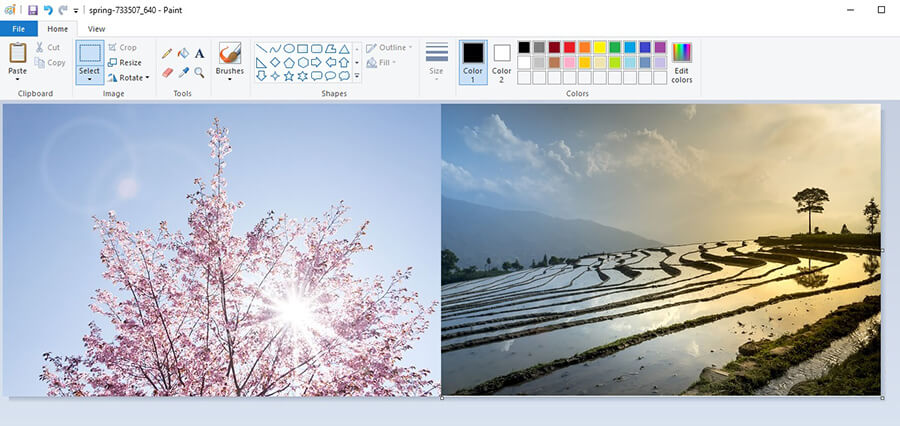Choose the Down arrow shape
Image resolution: width=900 pixels, height=426 pixels.
point(261,76)
